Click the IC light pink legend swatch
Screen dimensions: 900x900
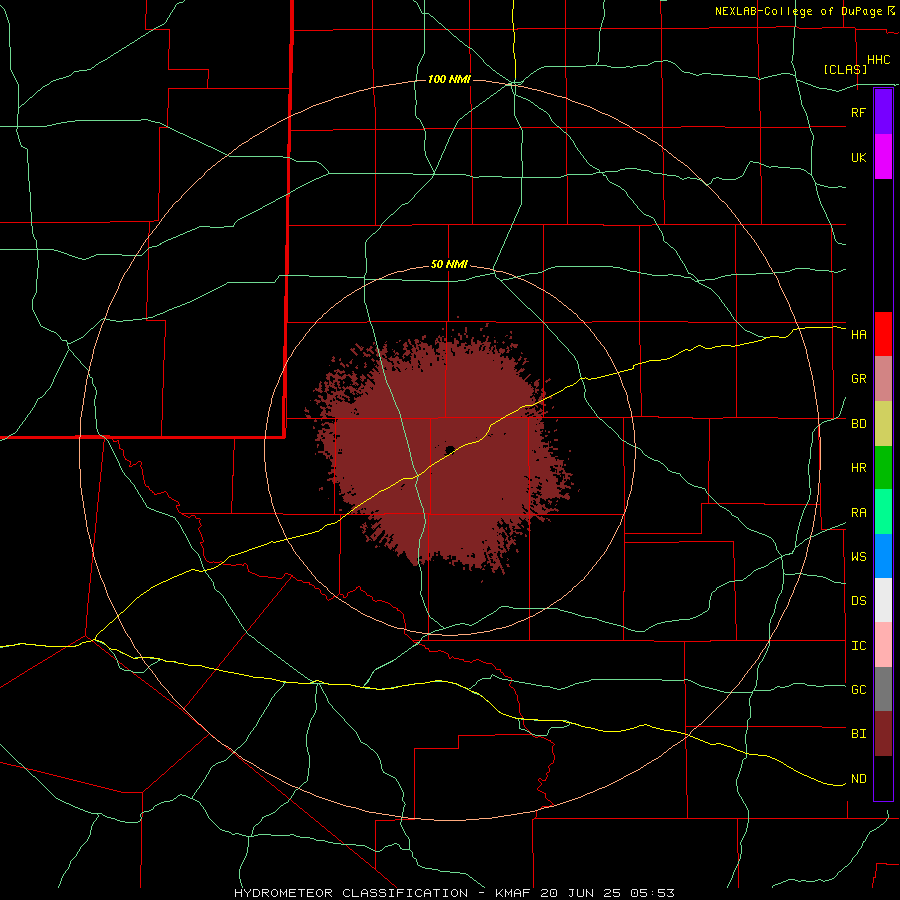(x=883, y=645)
